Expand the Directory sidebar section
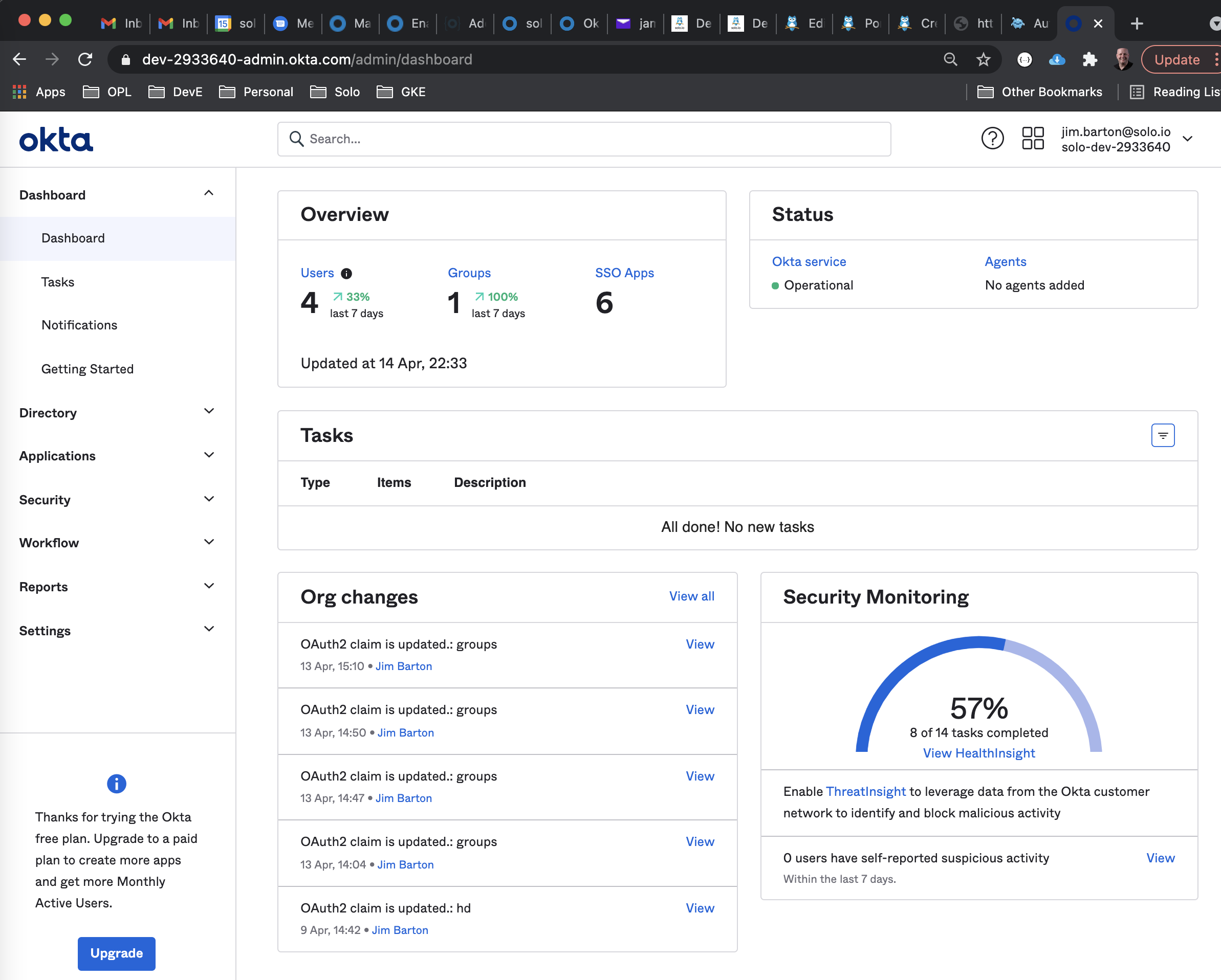1221x980 pixels. point(209,412)
